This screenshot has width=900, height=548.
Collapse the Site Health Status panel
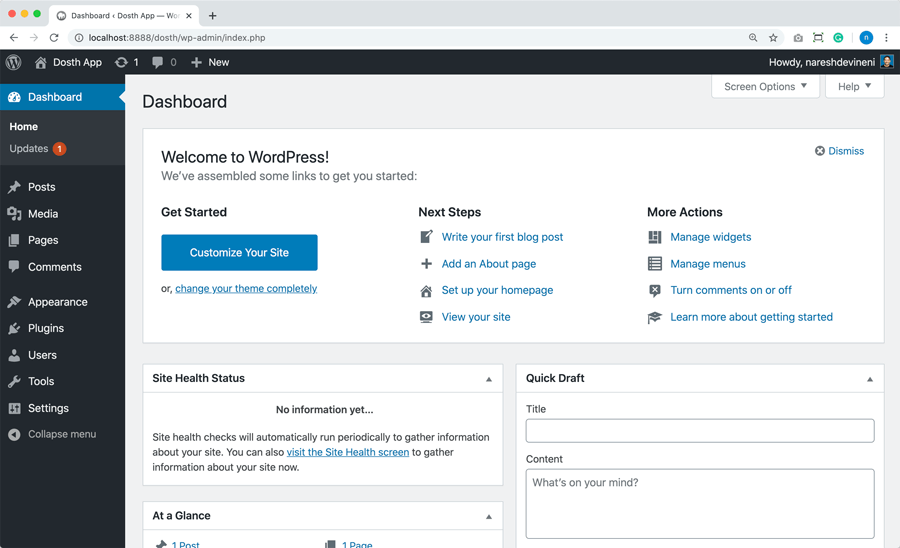click(x=489, y=379)
